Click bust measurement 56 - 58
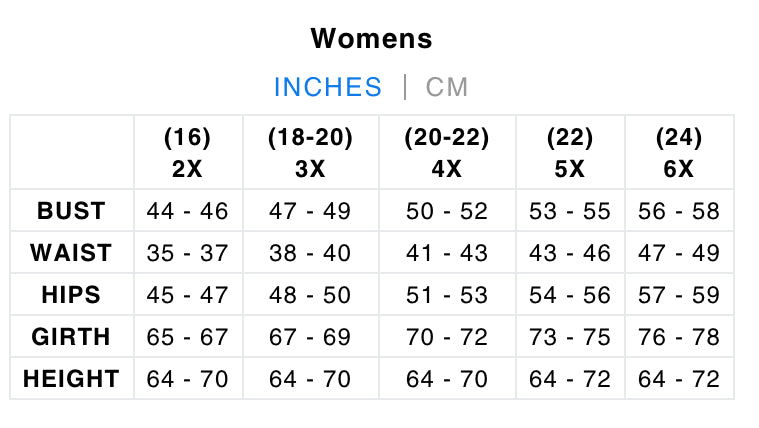The height and width of the screenshot is (428, 759). click(679, 211)
